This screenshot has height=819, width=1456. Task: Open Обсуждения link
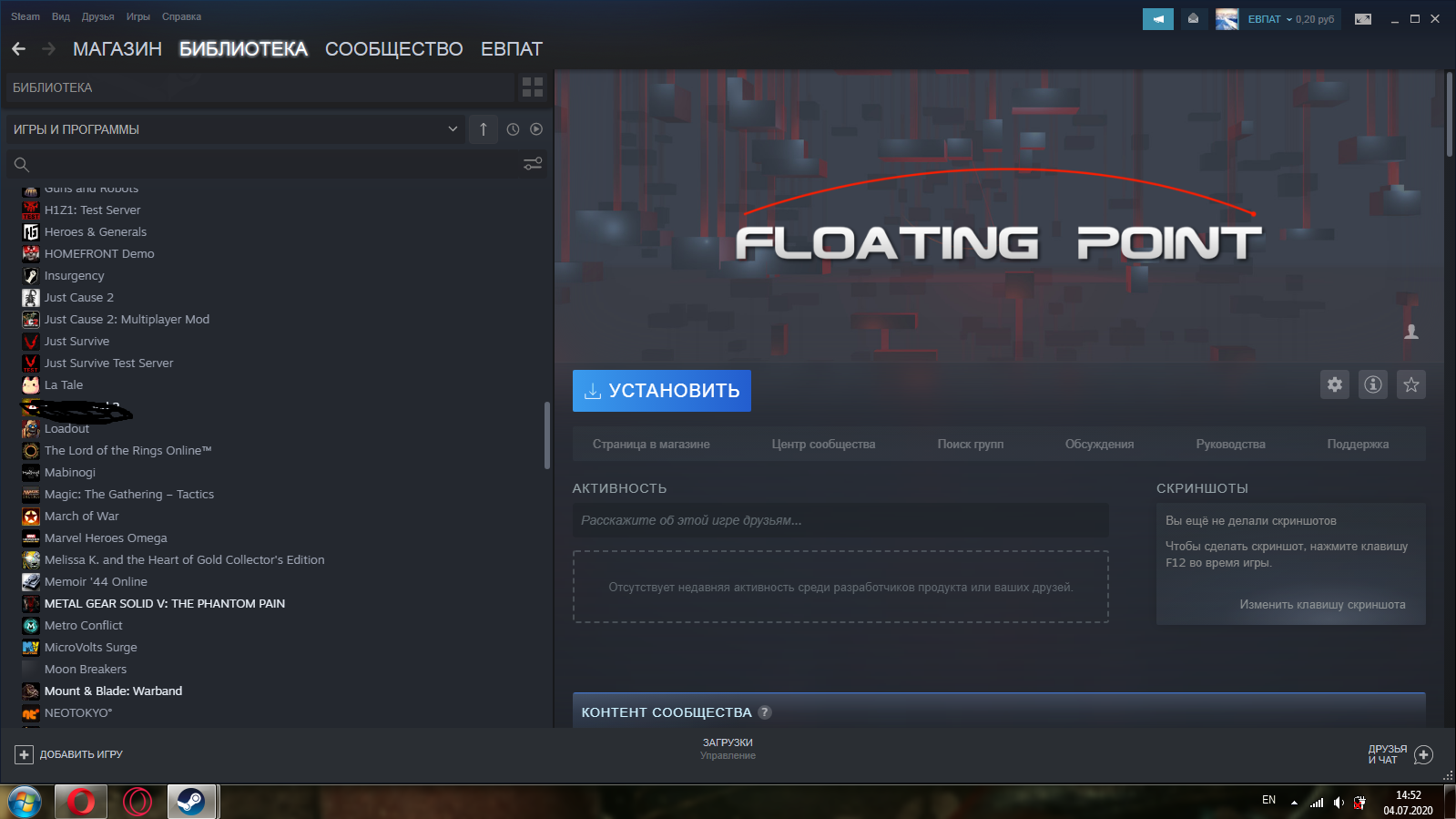coord(1099,445)
